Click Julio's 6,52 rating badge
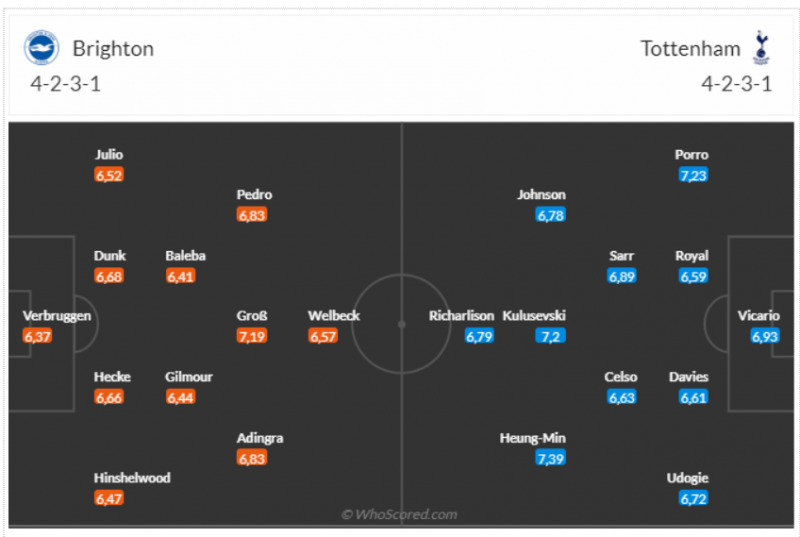Image resolution: width=800 pixels, height=537 pixels. pyautogui.click(x=109, y=175)
